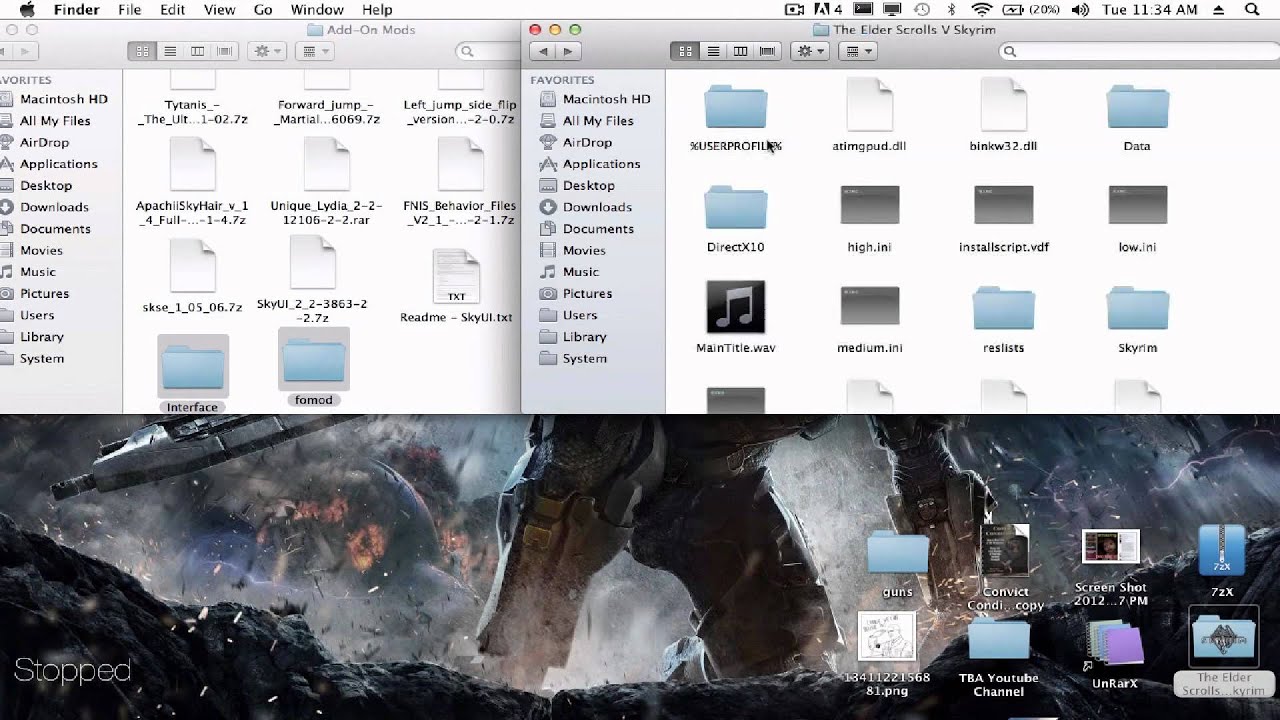Select The Elder Scrolls Skyrim desktop folder
The width and height of the screenshot is (1280, 720).
coord(1223,637)
